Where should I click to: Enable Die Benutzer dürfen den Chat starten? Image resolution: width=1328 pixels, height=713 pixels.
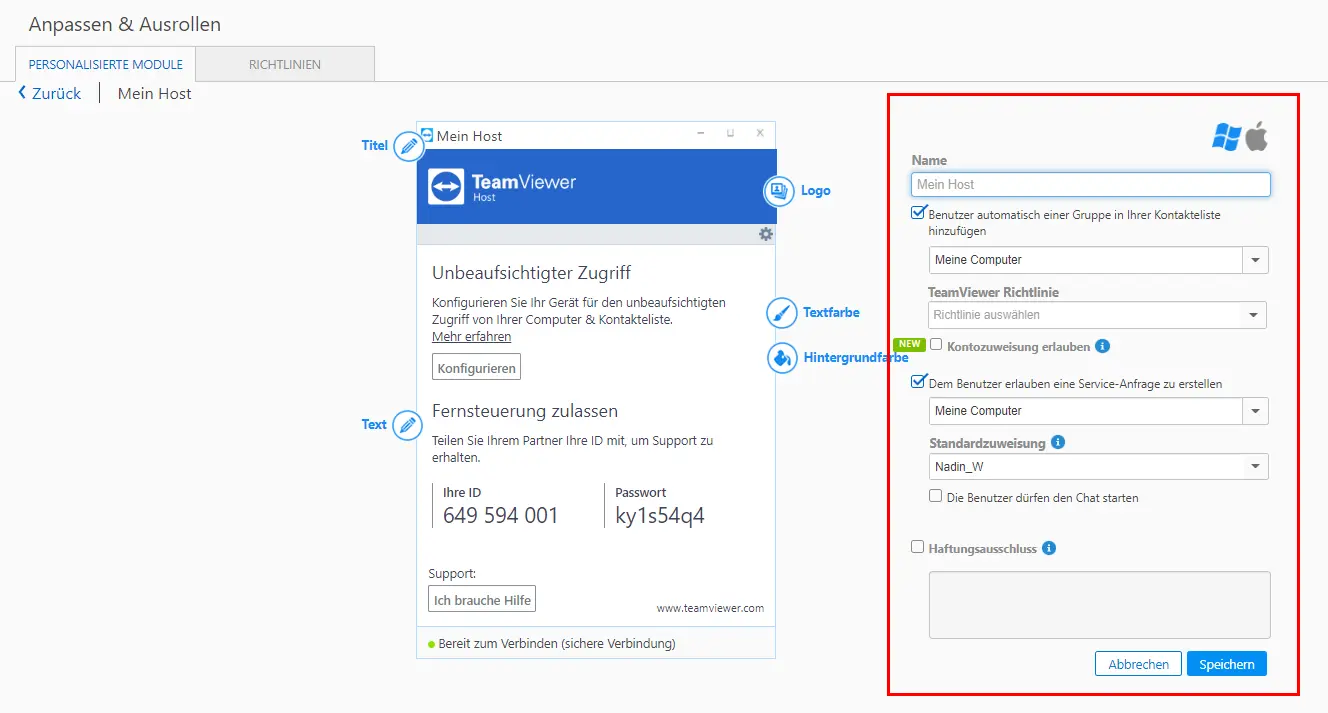click(x=935, y=496)
